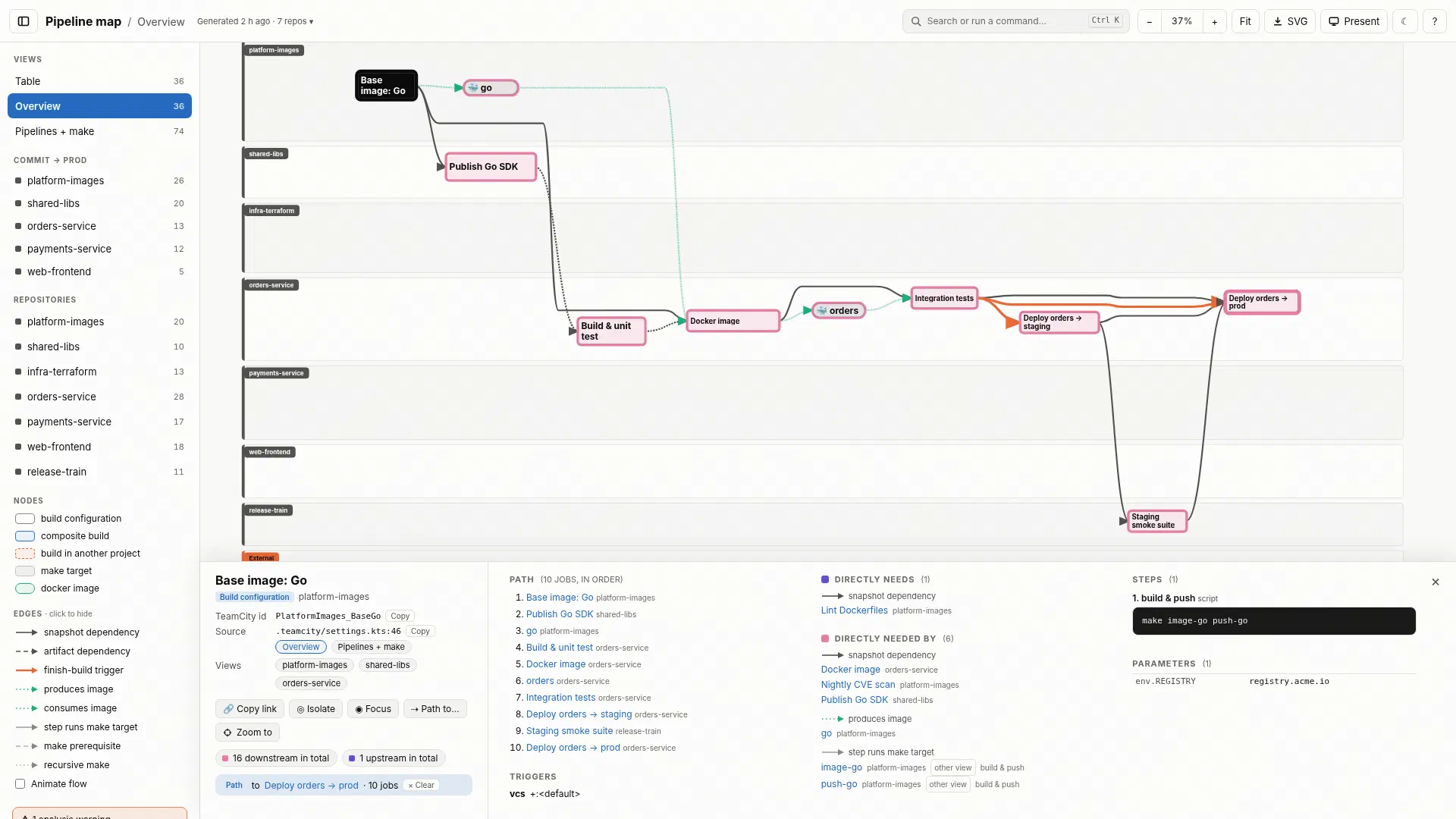The width and height of the screenshot is (1456, 819).
Task: Toggle the sidebar panel icon
Action: click(24, 21)
